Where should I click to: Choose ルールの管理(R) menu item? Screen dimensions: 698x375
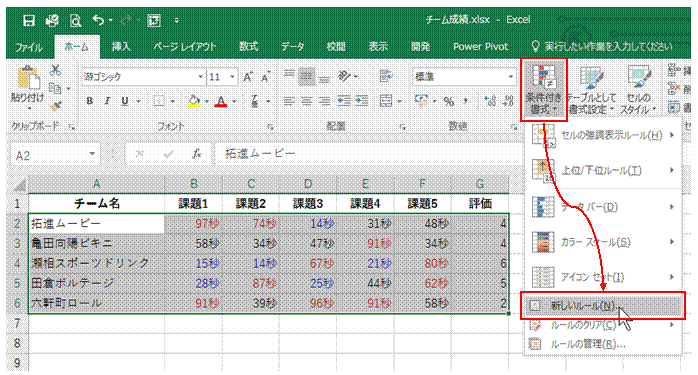(603, 344)
